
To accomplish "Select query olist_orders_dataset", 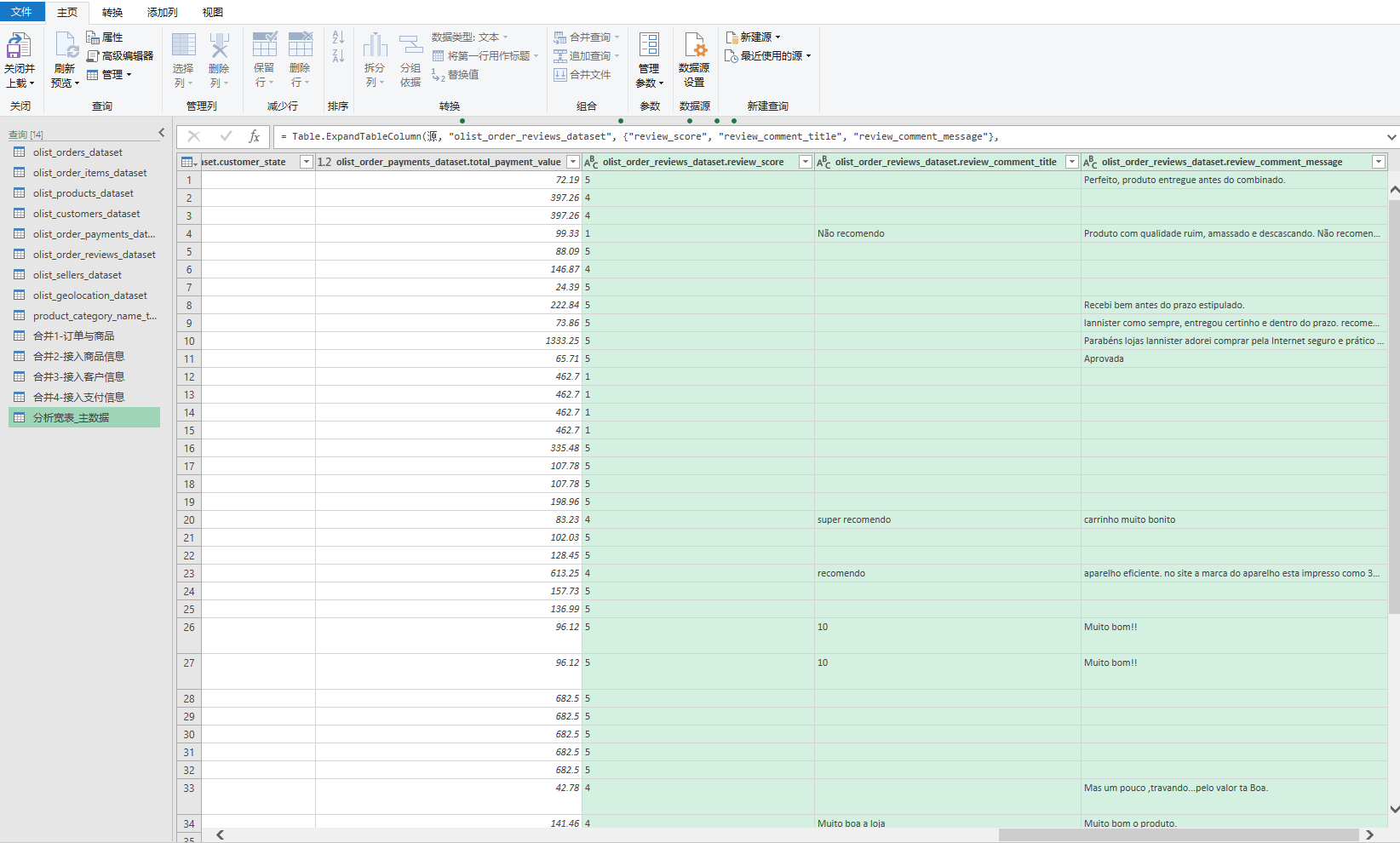I will [84, 152].
